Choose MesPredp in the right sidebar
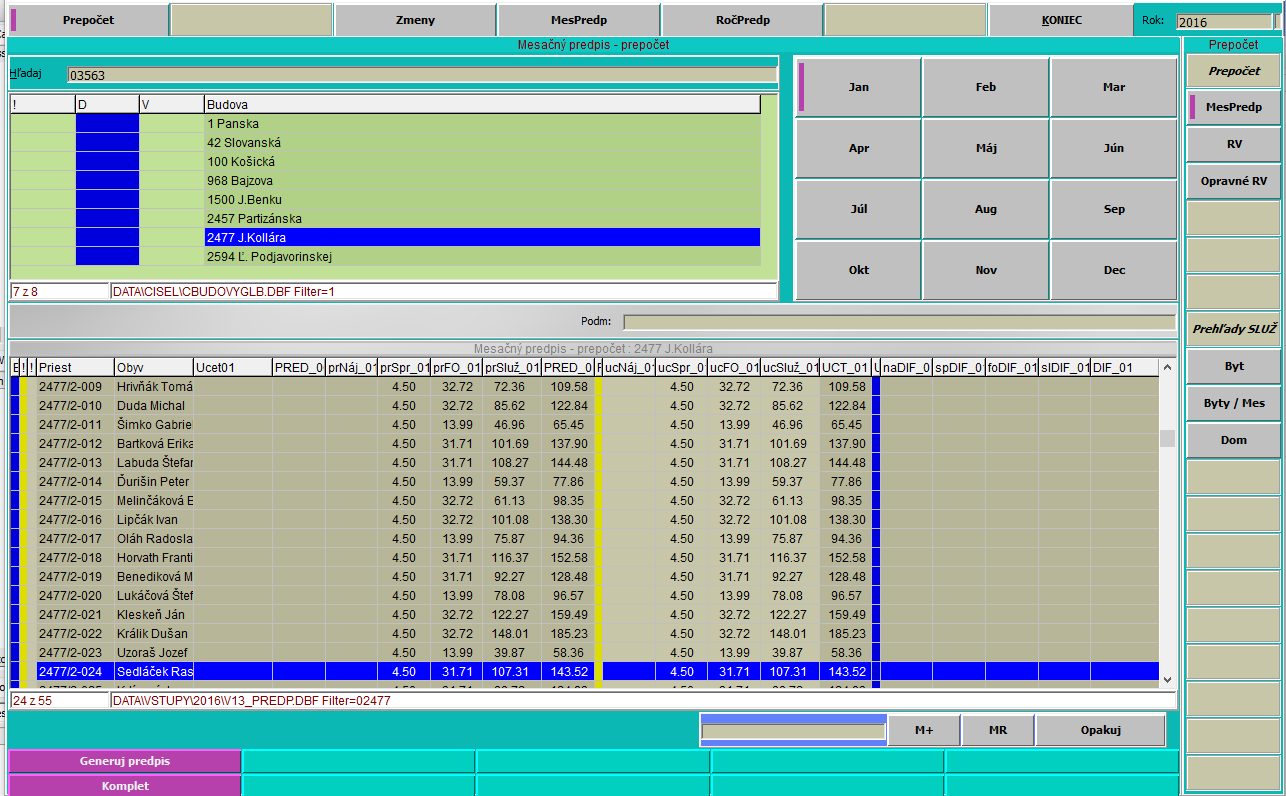 (x=1233, y=107)
